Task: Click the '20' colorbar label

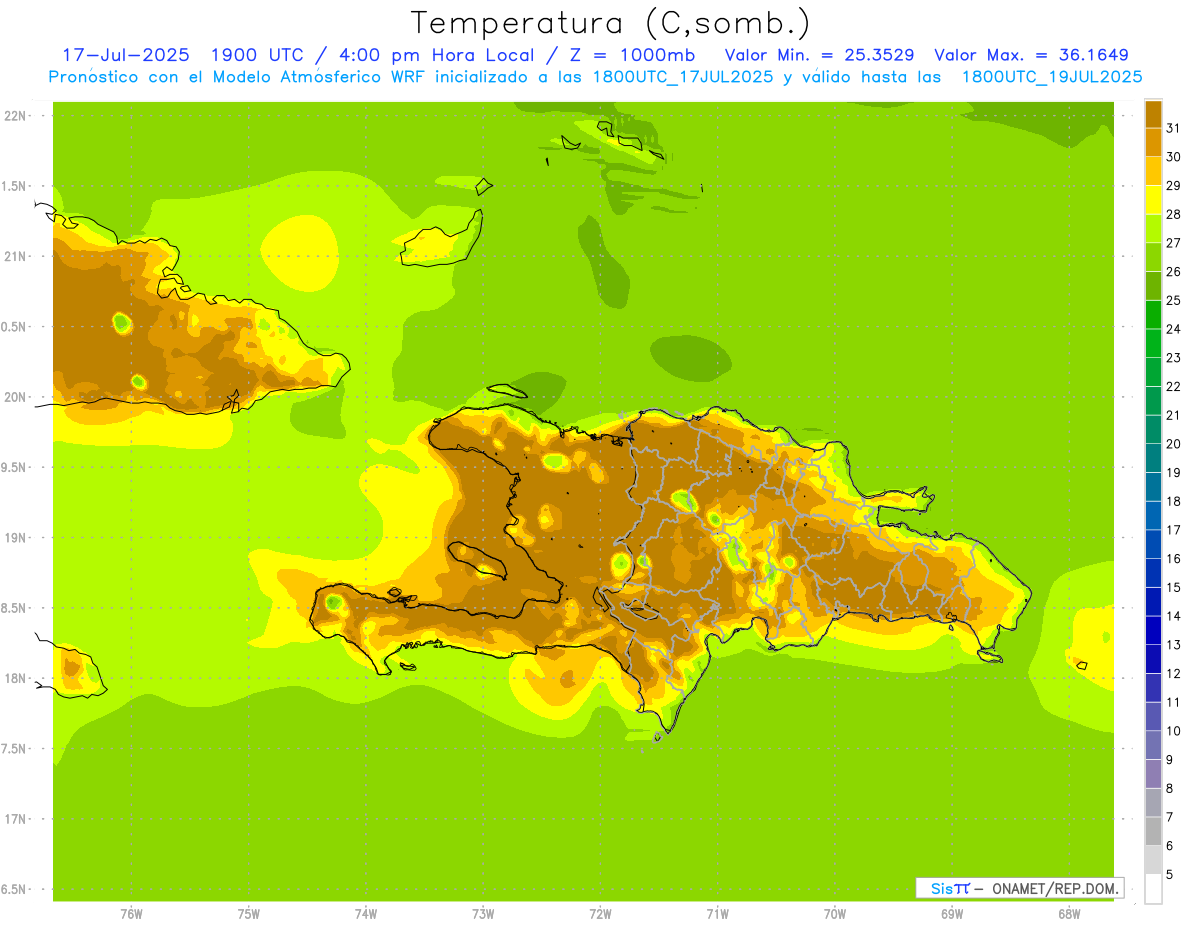Action: (1173, 444)
